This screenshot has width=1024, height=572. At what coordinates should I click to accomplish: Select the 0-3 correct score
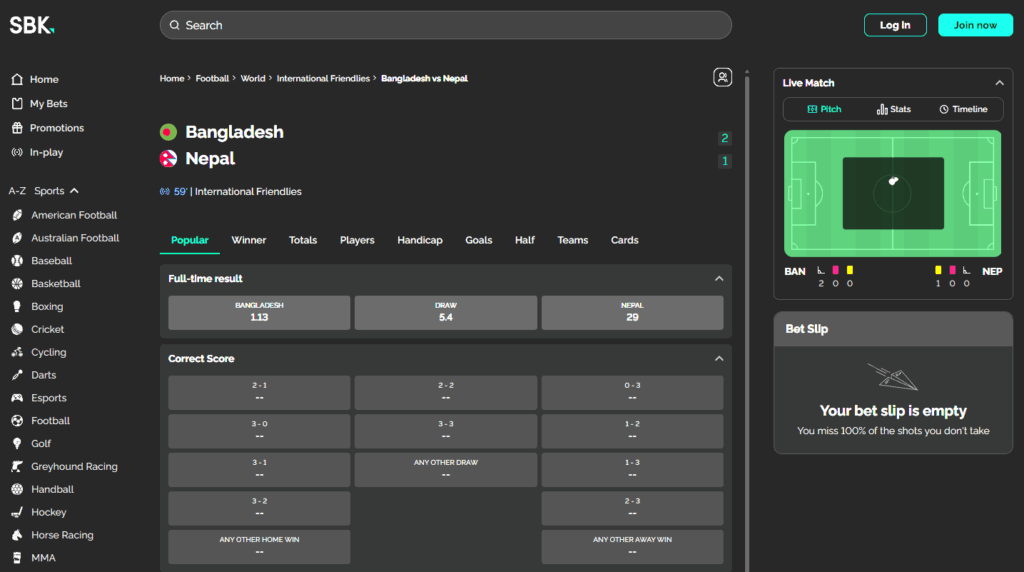[632, 392]
